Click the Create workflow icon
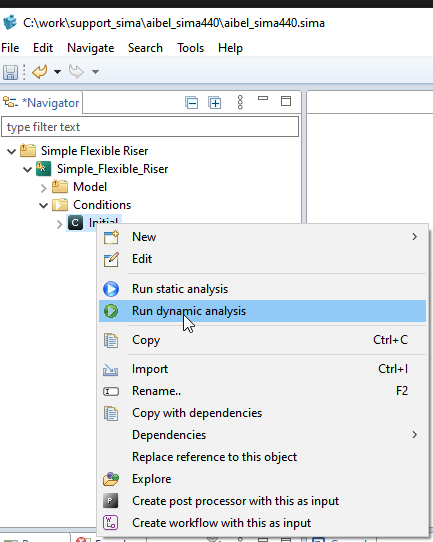This screenshot has height=542, width=433. click(x=111, y=523)
